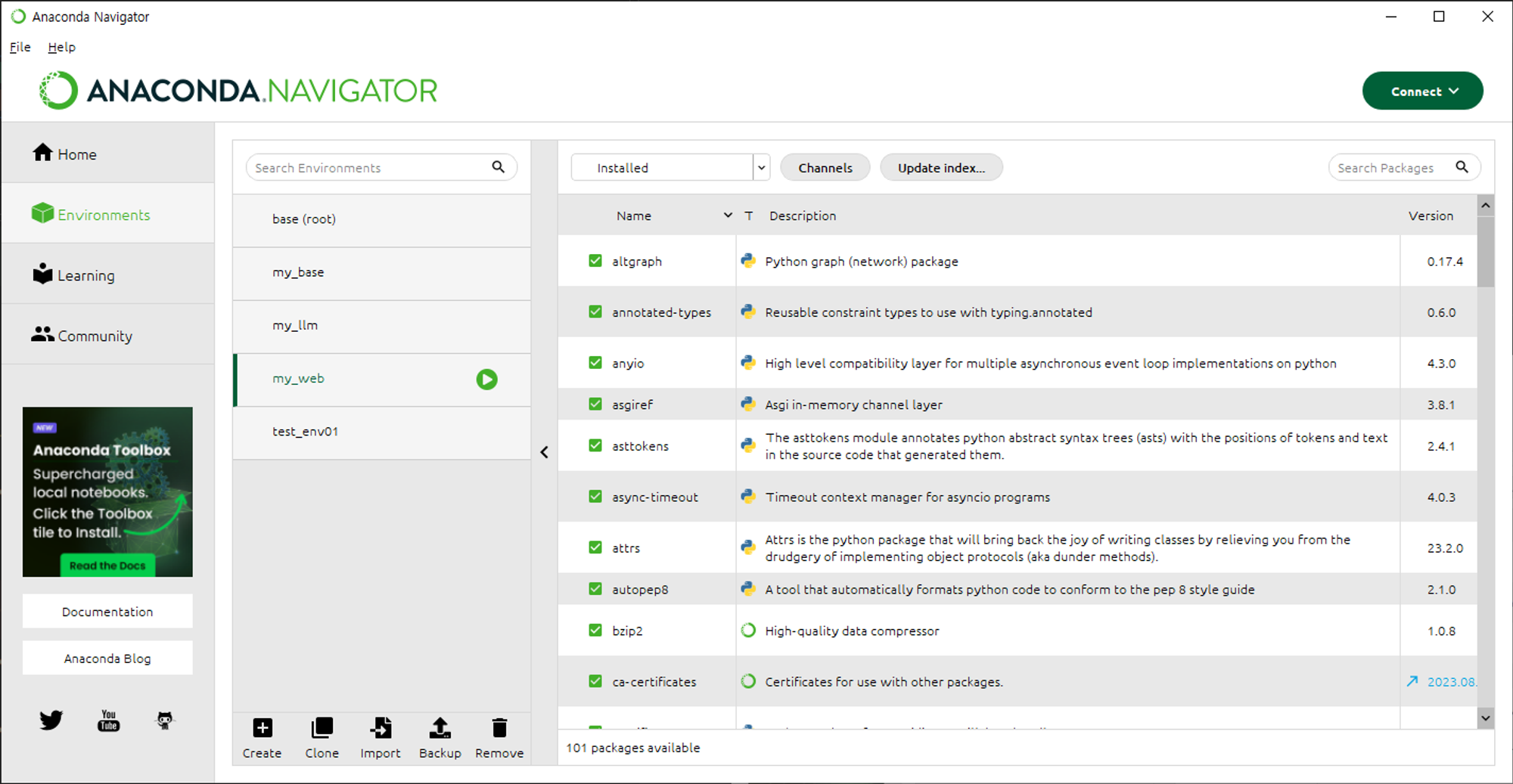Switch to the Learning tab
1513x784 pixels.
pos(108,274)
